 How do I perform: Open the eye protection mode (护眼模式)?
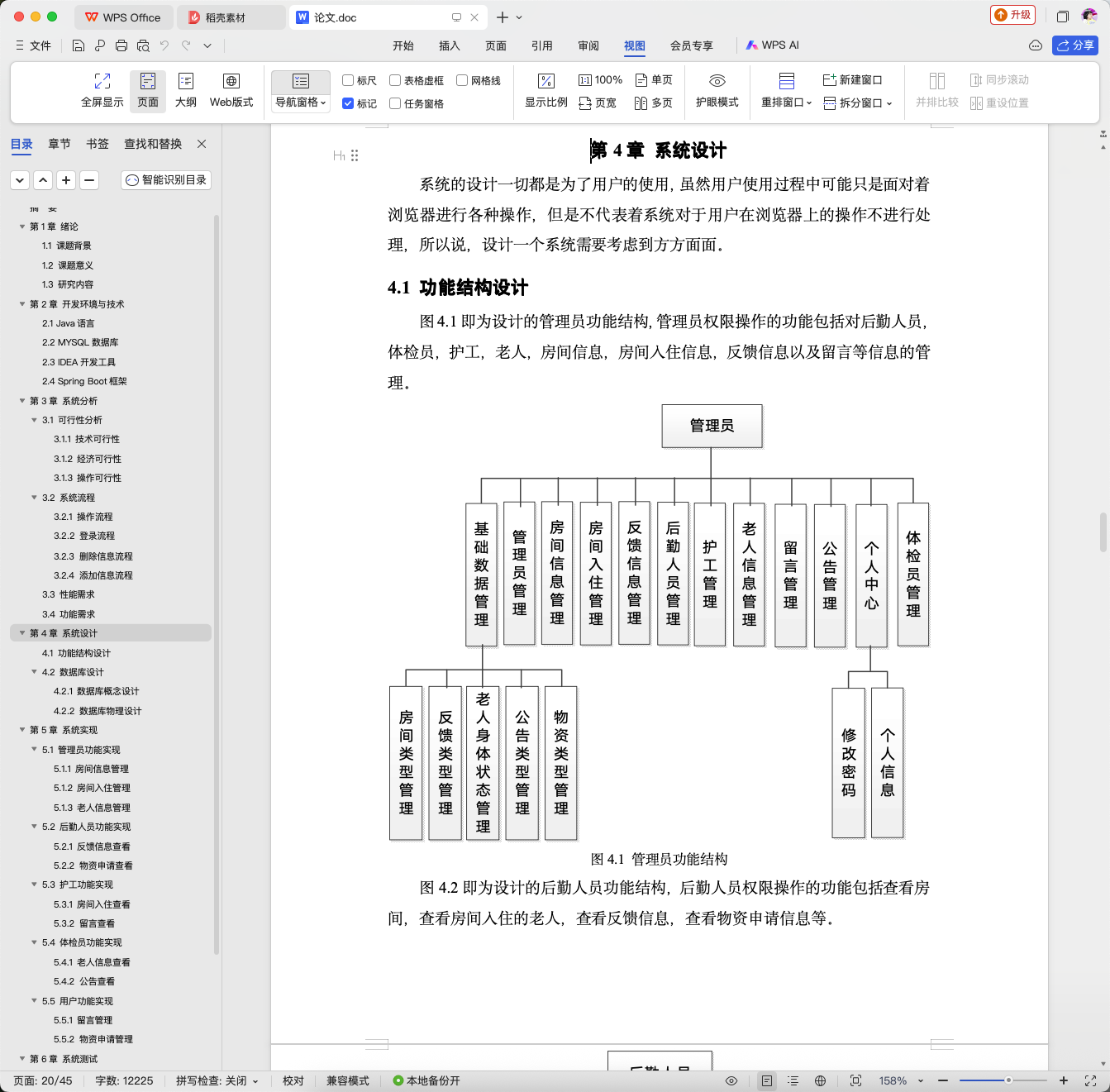point(717,90)
